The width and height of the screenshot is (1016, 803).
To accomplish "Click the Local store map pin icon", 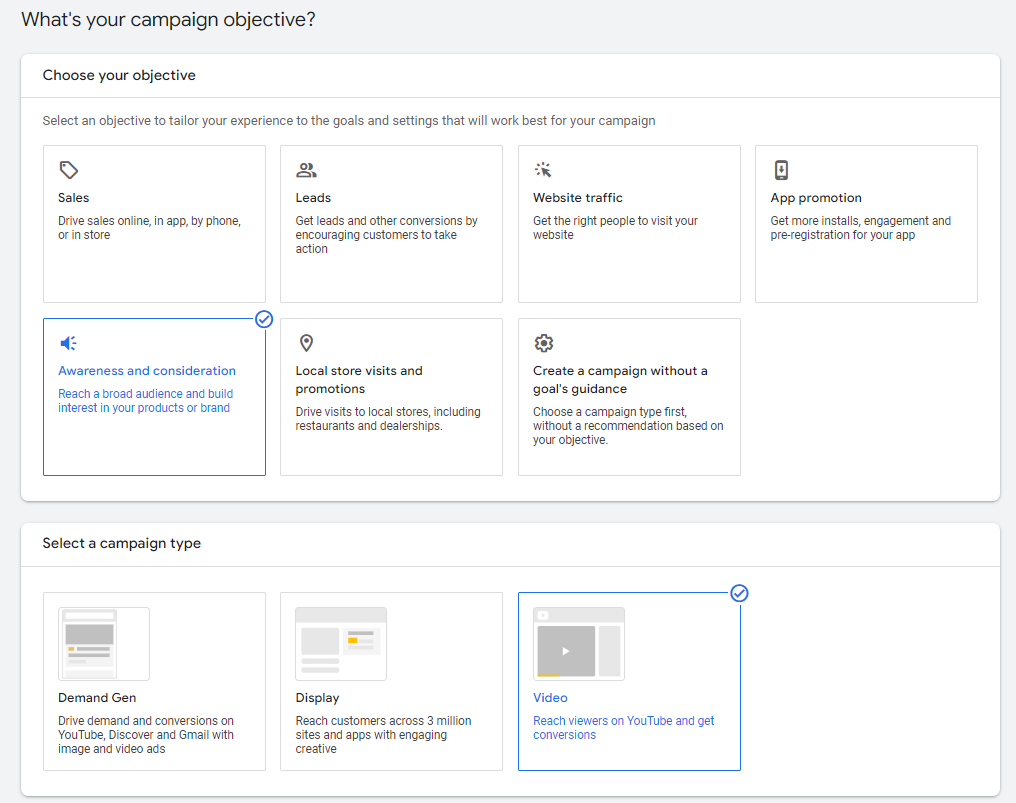I will tap(306, 343).
